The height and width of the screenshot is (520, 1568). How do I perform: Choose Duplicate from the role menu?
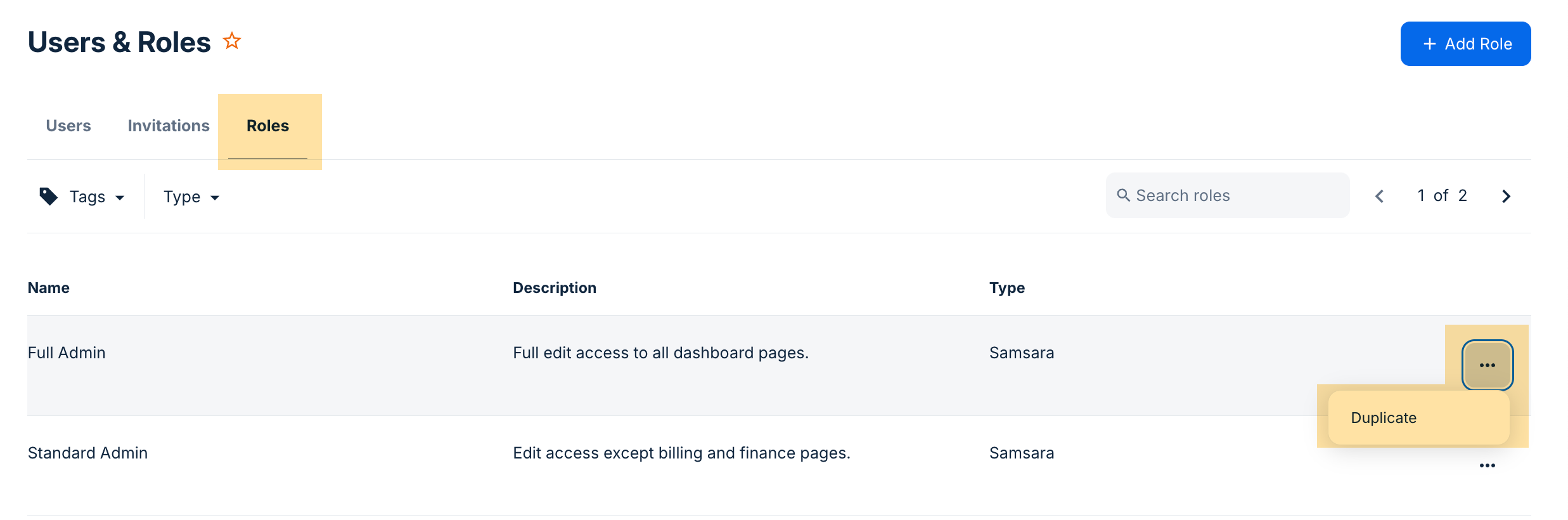(1384, 418)
